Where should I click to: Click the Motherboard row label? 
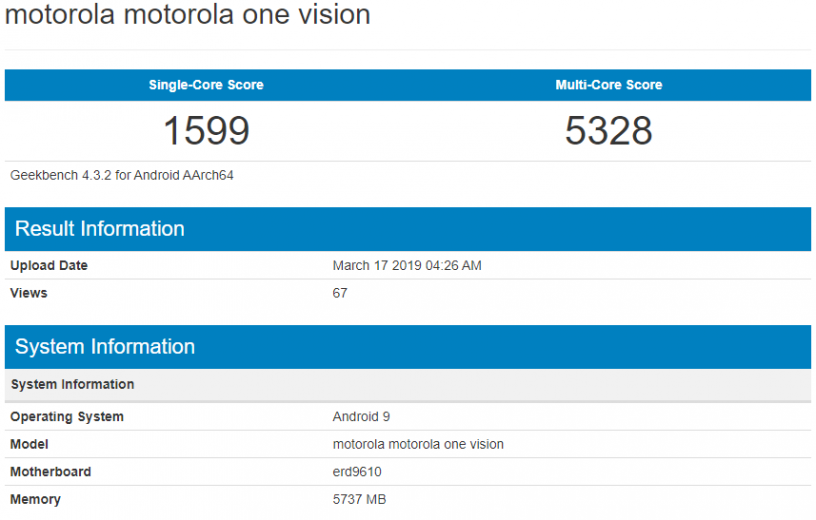click(51, 472)
